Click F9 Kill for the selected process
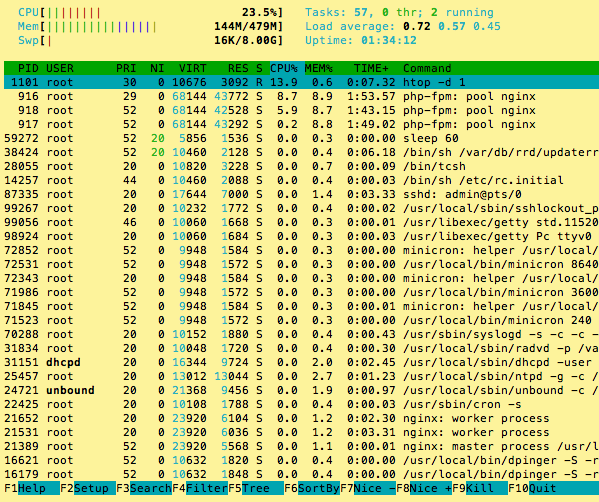 pyautogui.click(x=480, y=488)
